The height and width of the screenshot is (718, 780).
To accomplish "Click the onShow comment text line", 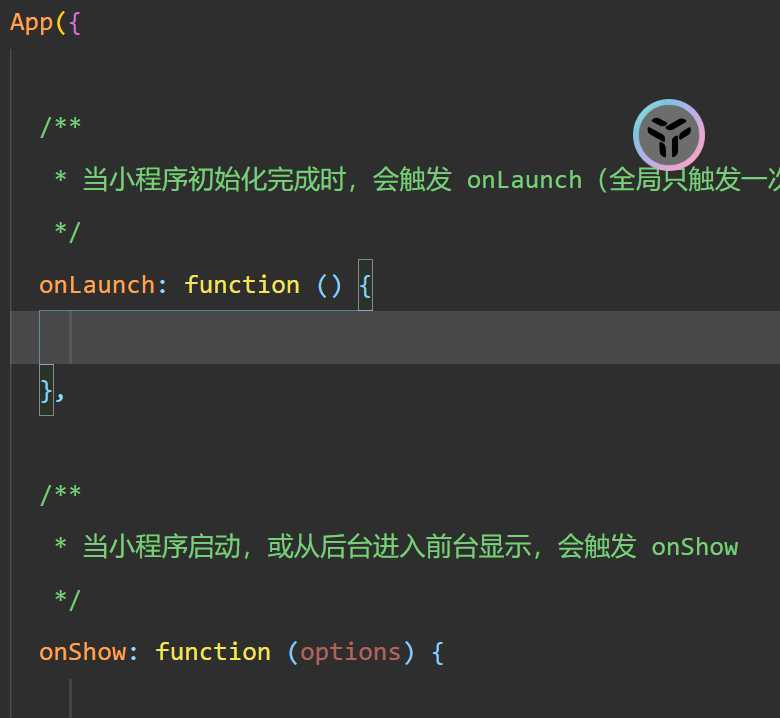I will [x=396, y=547].
